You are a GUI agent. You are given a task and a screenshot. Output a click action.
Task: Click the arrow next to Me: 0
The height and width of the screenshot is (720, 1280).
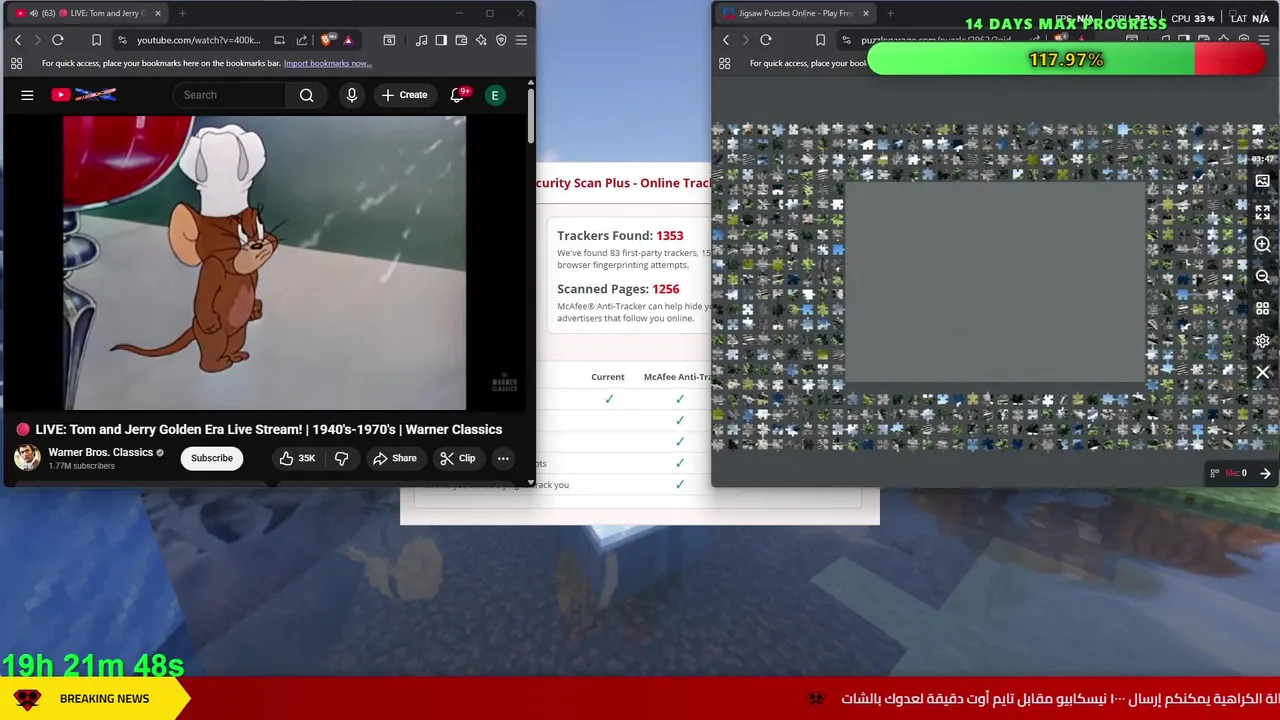pos(1265,473)
